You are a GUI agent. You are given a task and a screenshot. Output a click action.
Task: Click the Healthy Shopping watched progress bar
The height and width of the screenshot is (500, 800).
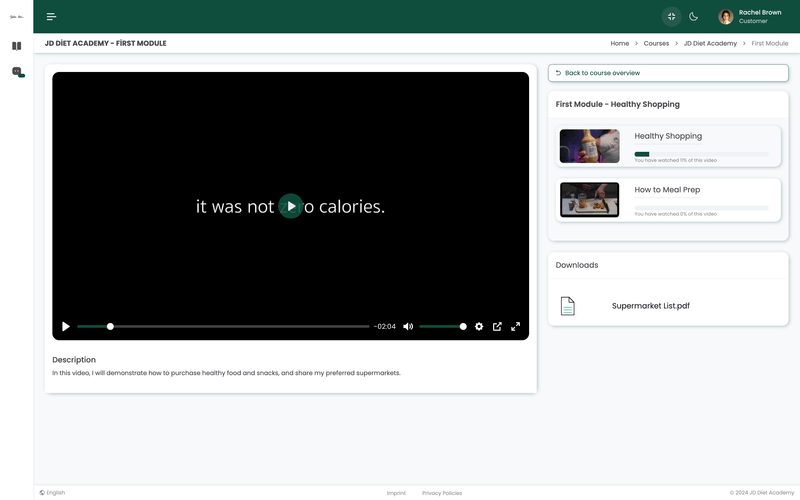[701, 154]
